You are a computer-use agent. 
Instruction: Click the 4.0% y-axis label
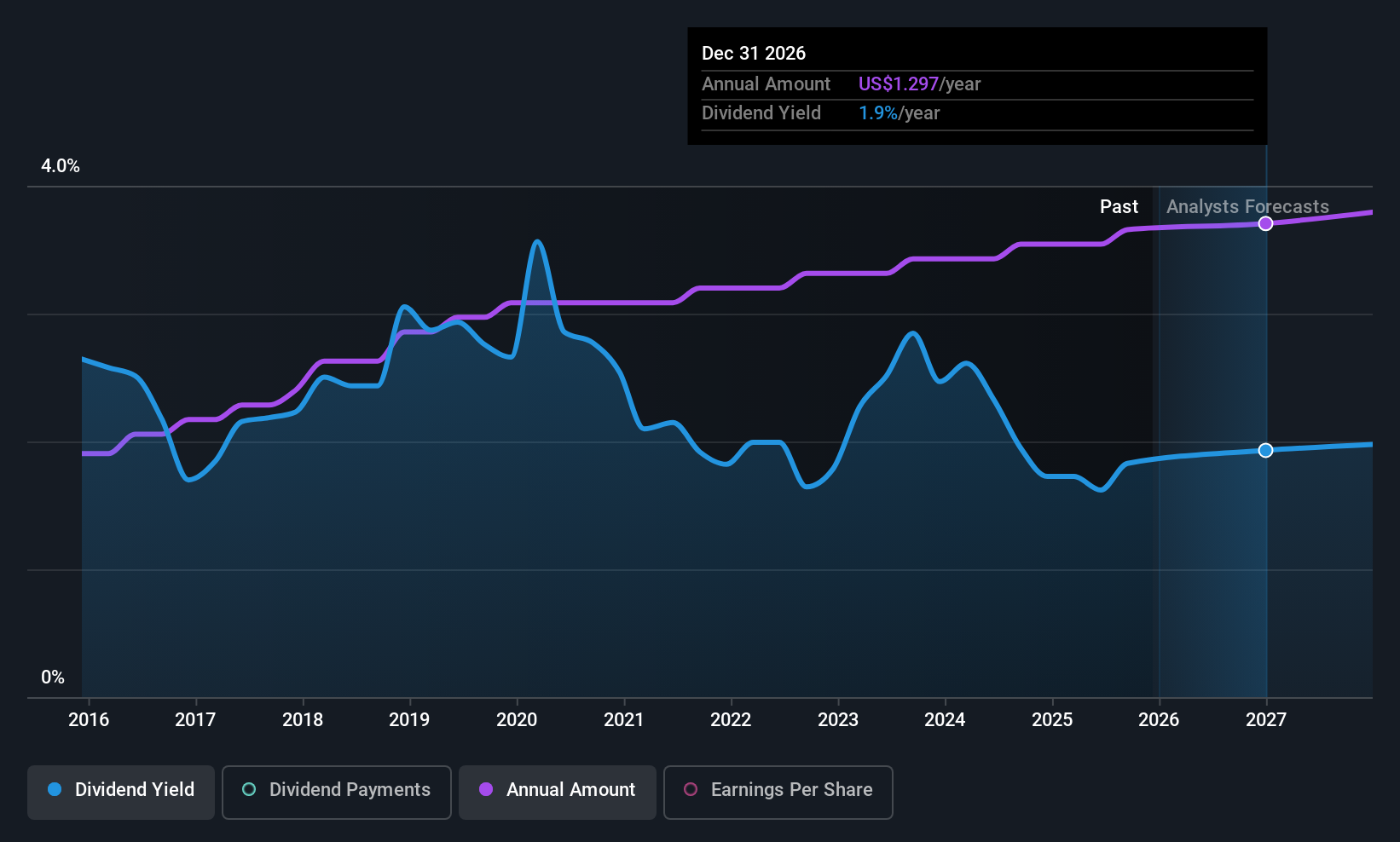point(61,166)
